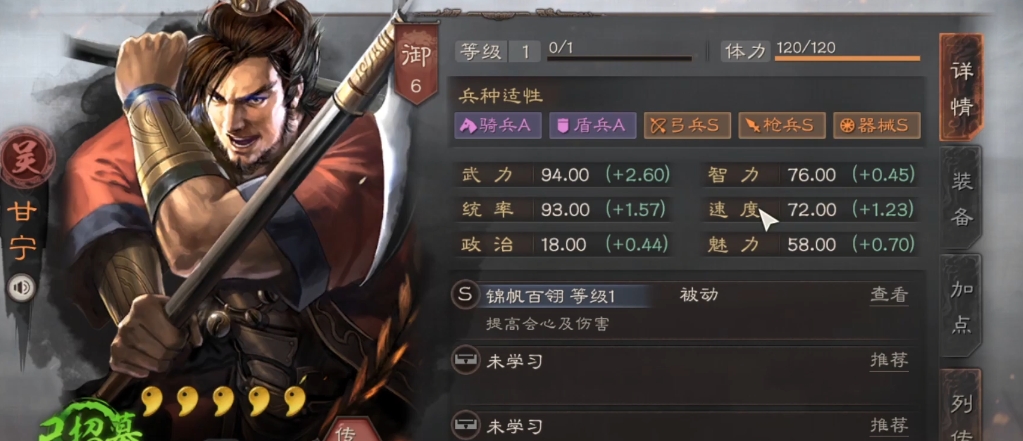Open the 装备 equipment tab
The height and width of the screenshot is (441, 1023).
pyautogui.click(x=961, y=198)
